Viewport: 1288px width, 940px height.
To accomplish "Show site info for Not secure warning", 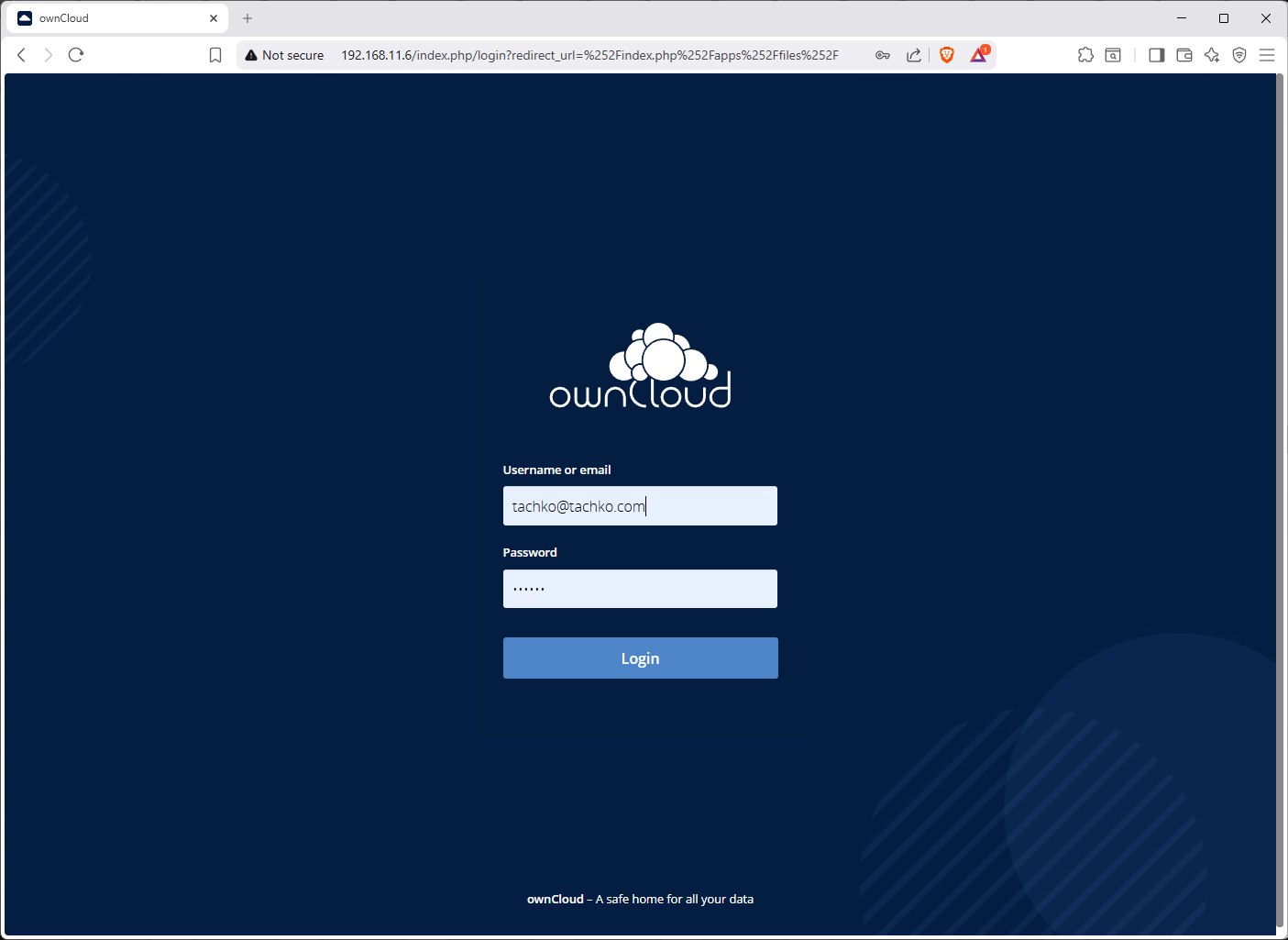I will tap(284, 55).
